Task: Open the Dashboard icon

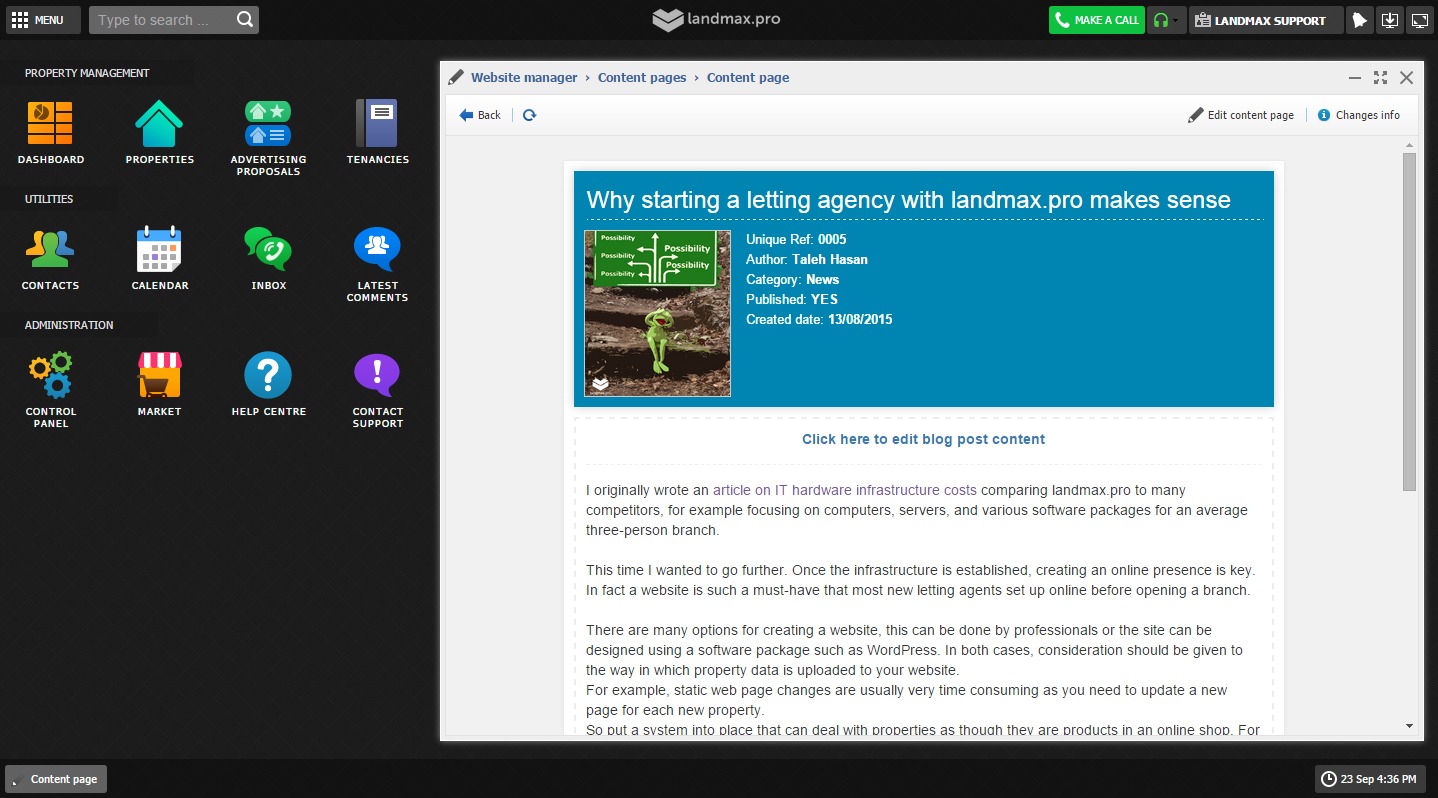Action: pos(50,124)
